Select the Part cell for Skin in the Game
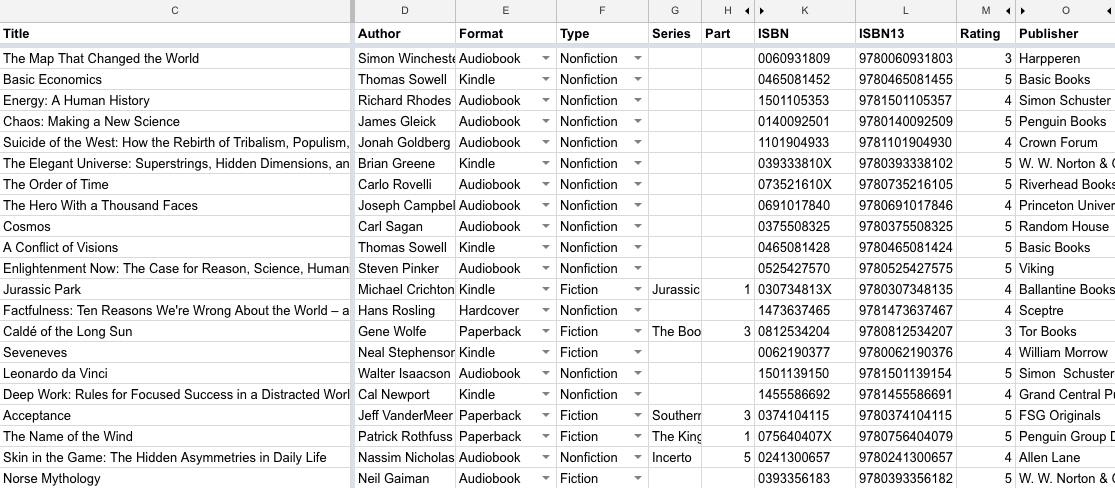1115x488 pixels. pyautogui.click(x=727, y=457)
